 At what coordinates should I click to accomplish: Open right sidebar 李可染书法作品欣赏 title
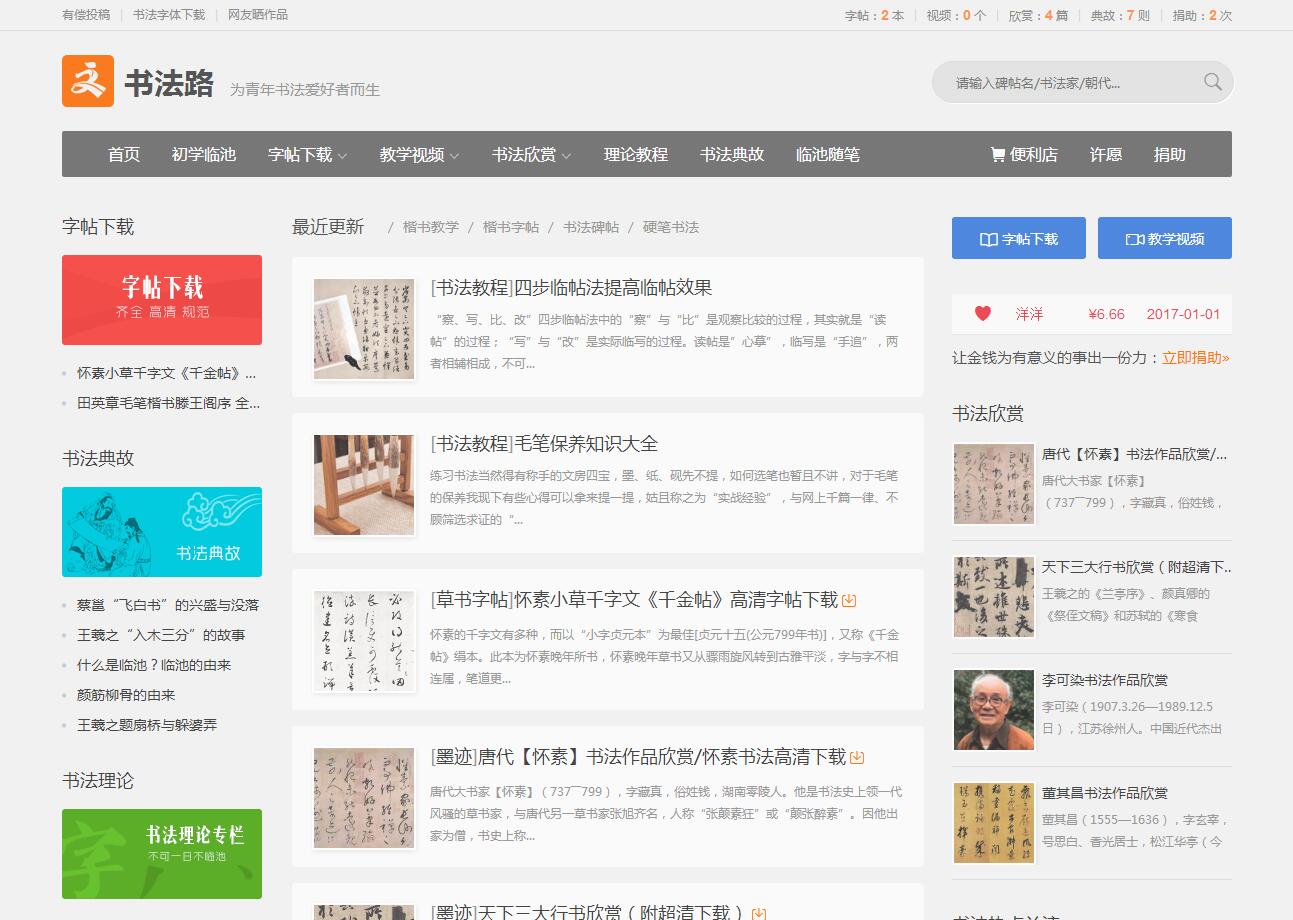click(1105, 680)
